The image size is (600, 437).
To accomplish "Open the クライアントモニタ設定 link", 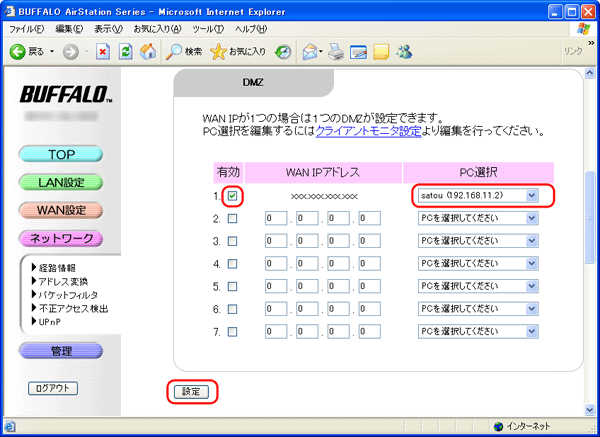I will 368,131.
